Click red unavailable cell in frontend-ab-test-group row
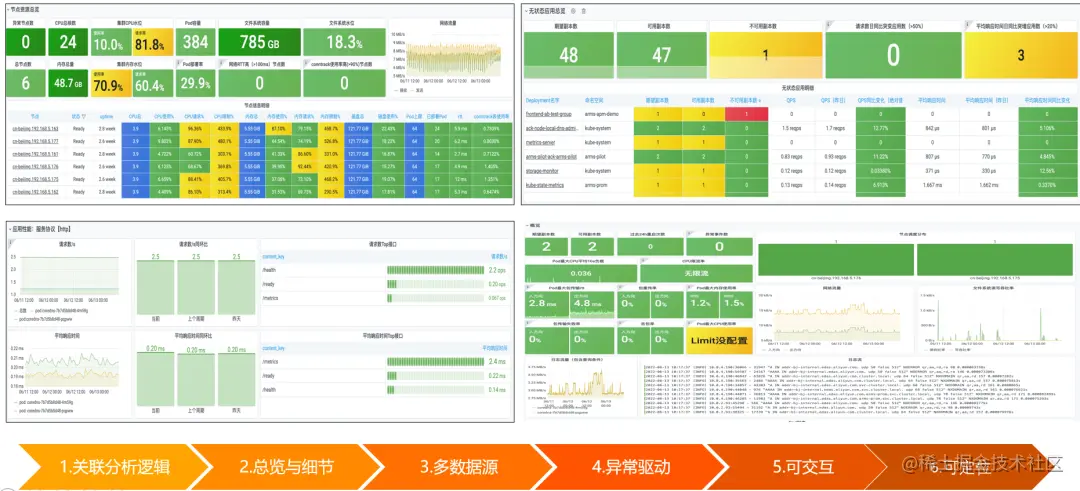 pyautogui.click(x=746, y=114)
